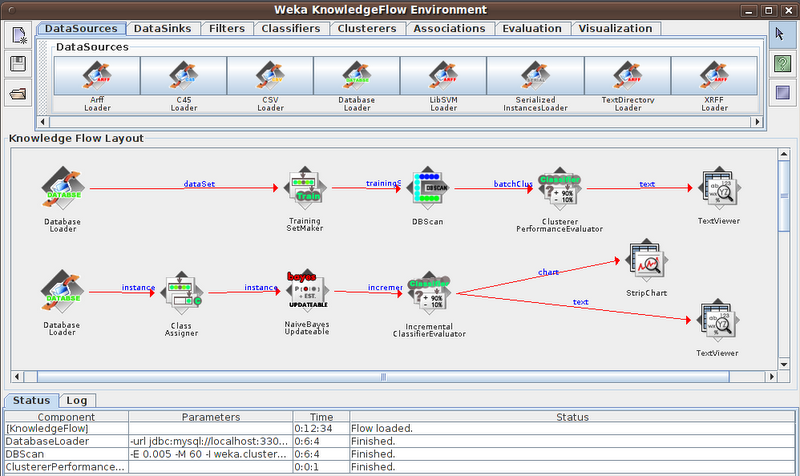
Task: Click the Parameters column header
Action: point(211,417)
